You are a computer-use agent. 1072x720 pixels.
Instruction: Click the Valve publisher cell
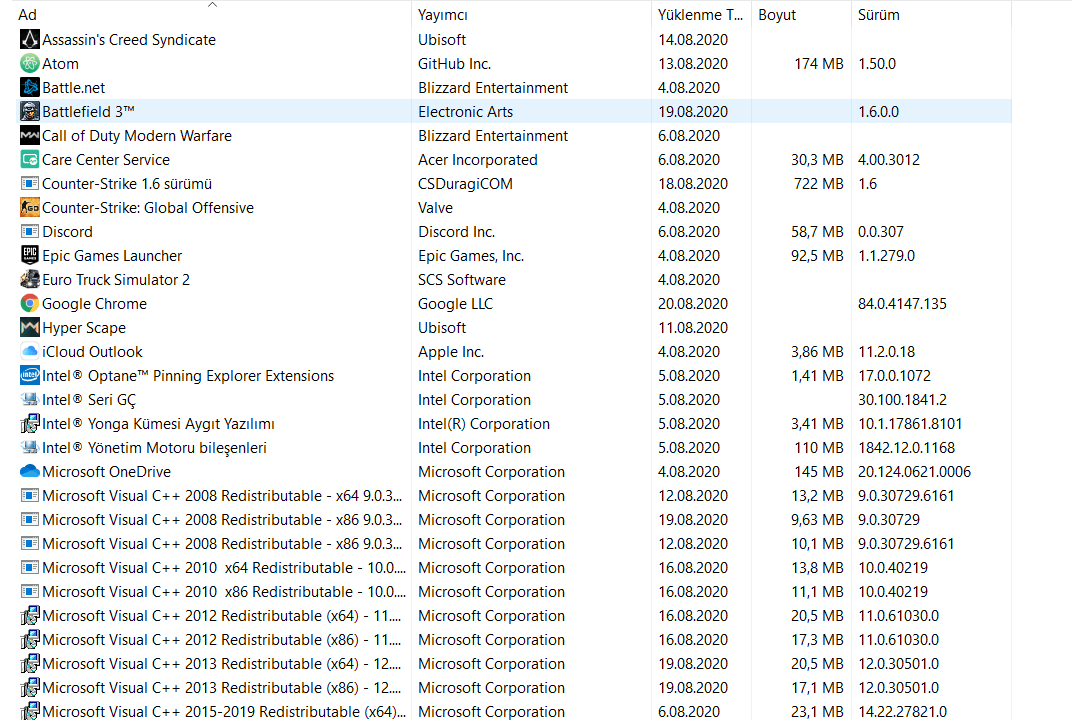(x=436, y=208)
